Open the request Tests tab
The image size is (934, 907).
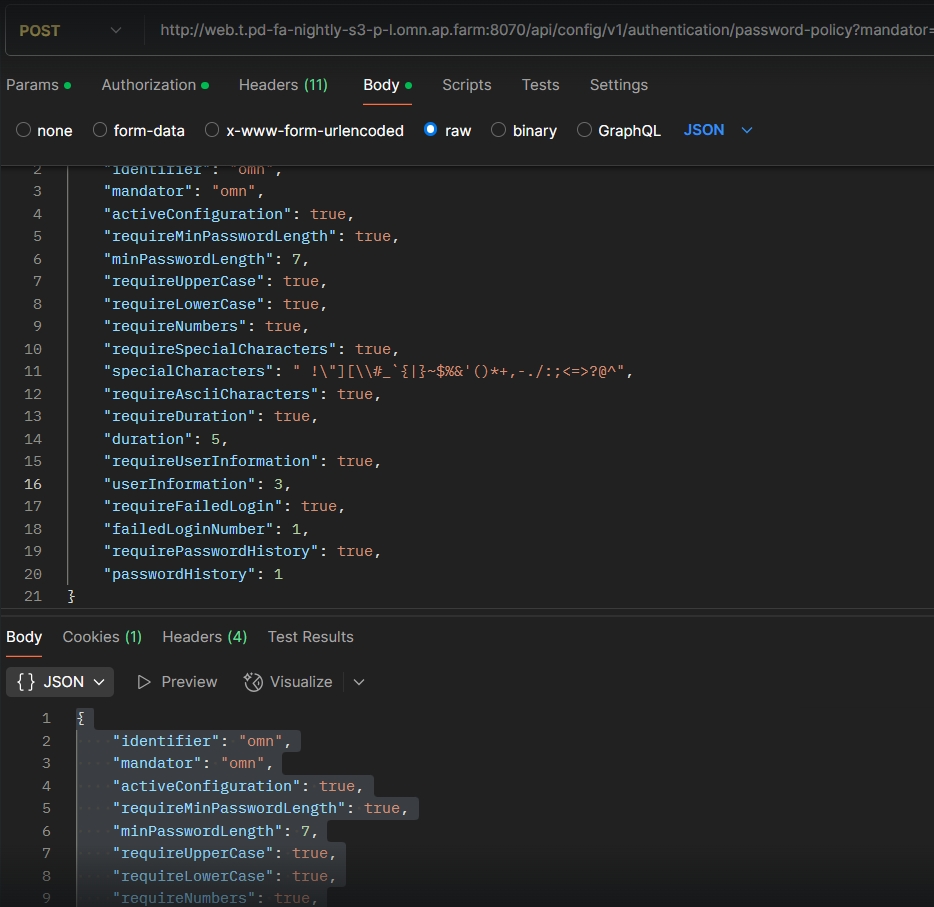[x=540, y=85]
